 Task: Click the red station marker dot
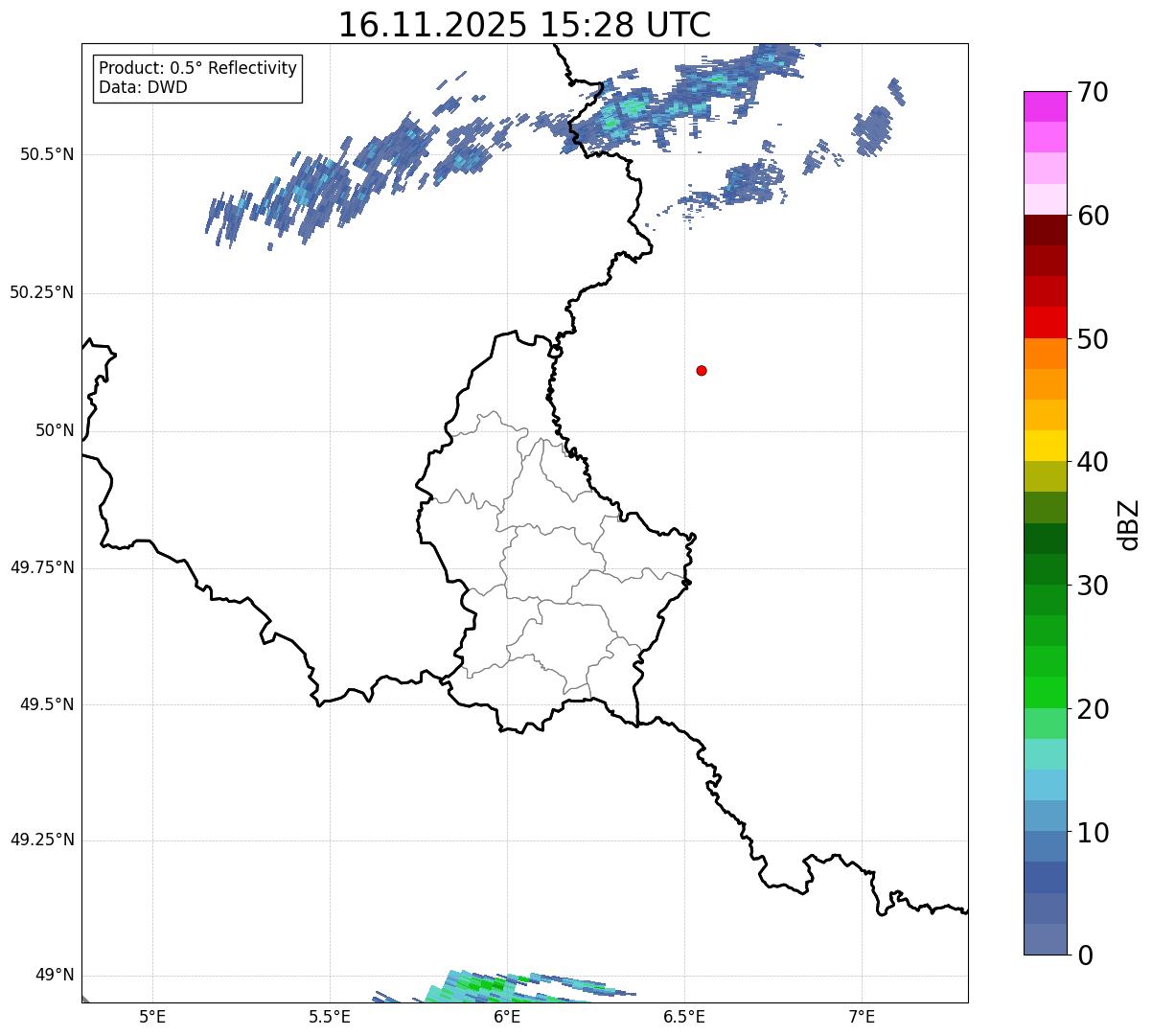(x=702, y=370)
